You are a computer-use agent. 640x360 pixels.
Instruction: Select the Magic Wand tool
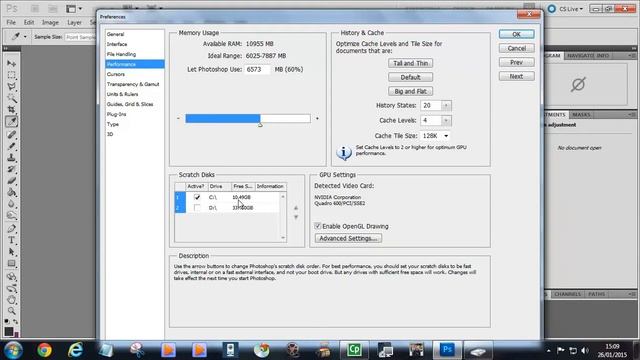coord(11,98)
